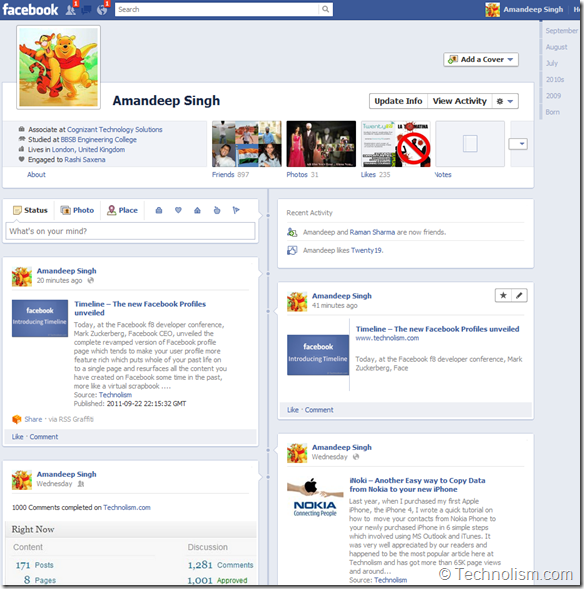Like the 20 minutes ago post
Image resolution: width=584 pixels, height=589 pixels.
(17, 437)
